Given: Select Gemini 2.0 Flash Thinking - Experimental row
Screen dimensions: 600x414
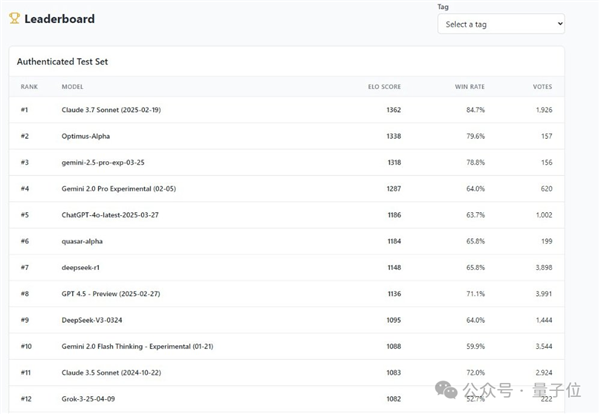Looking at the screenshot, I should click(x=139, y=346).
